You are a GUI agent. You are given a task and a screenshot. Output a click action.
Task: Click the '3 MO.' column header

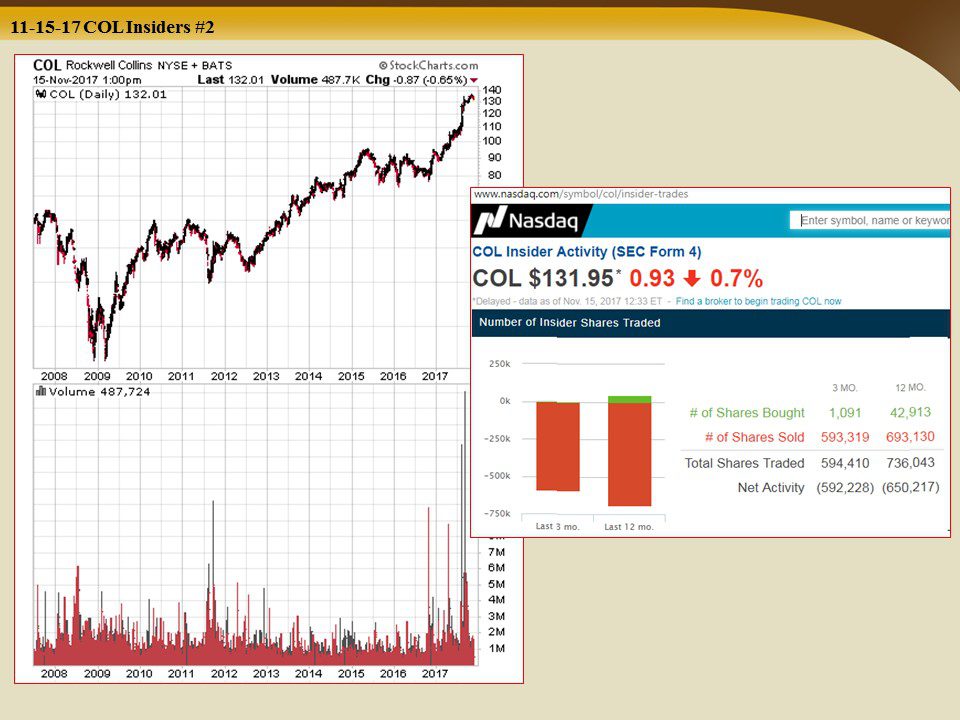[x=845, y=388]
